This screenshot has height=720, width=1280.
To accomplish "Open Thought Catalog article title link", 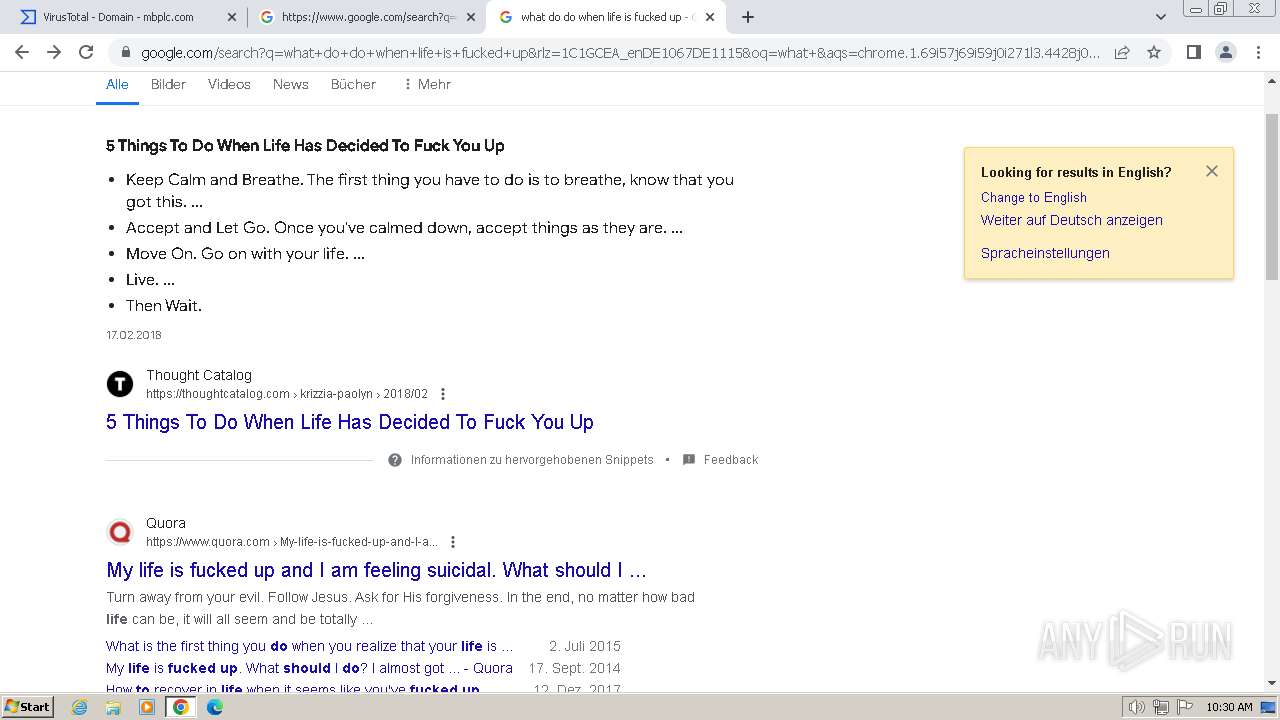I will point(350,422).
